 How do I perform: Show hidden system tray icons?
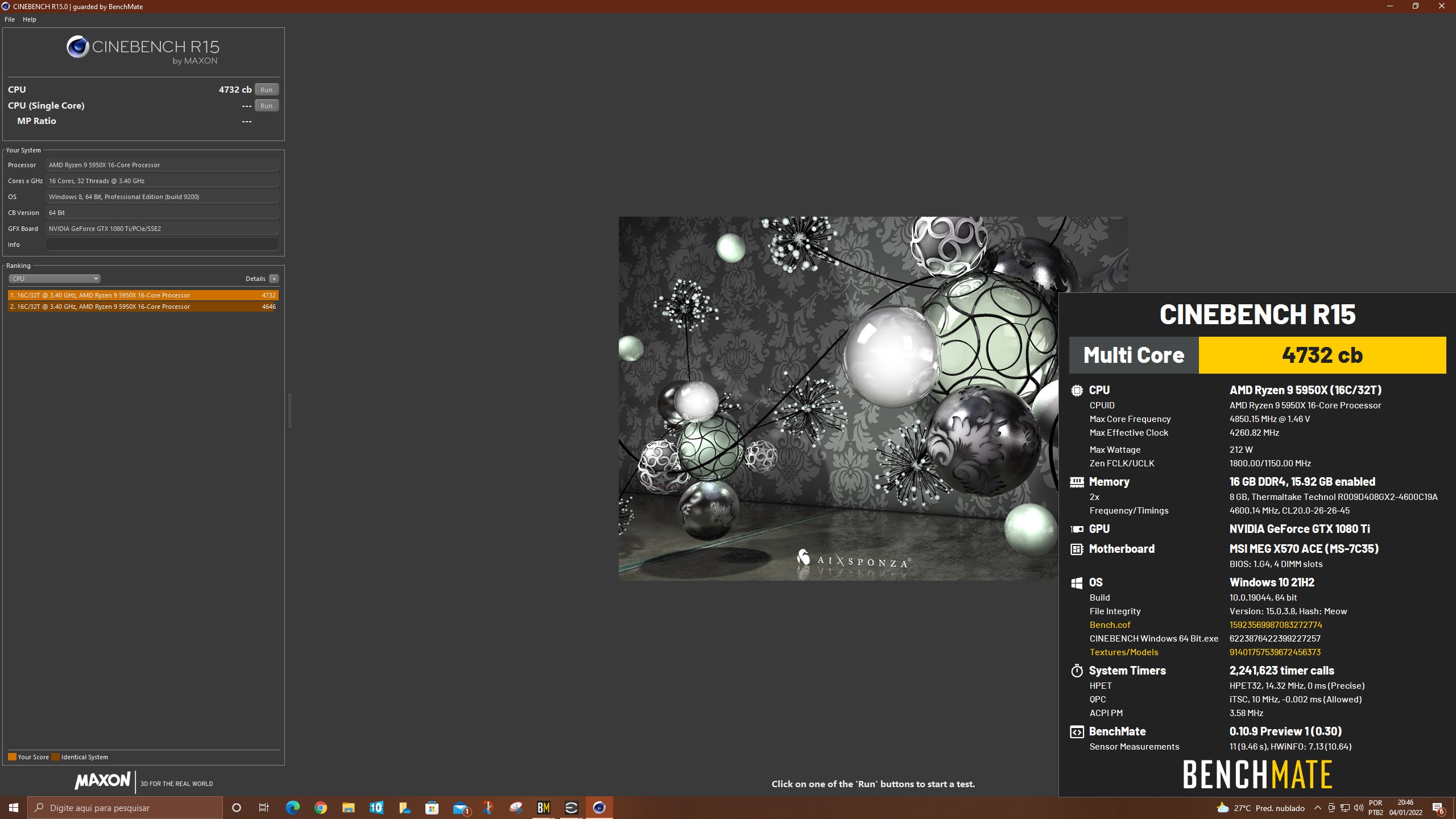[1317, 808]
